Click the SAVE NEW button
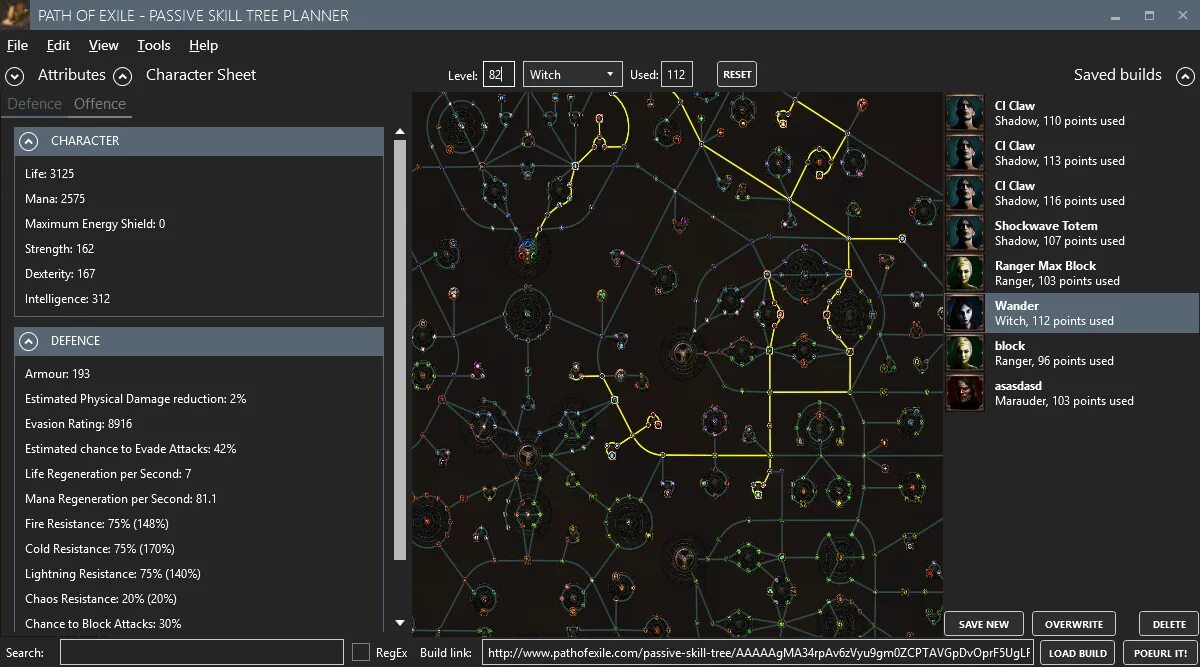1200x667 pixels. tap(984, 624)
